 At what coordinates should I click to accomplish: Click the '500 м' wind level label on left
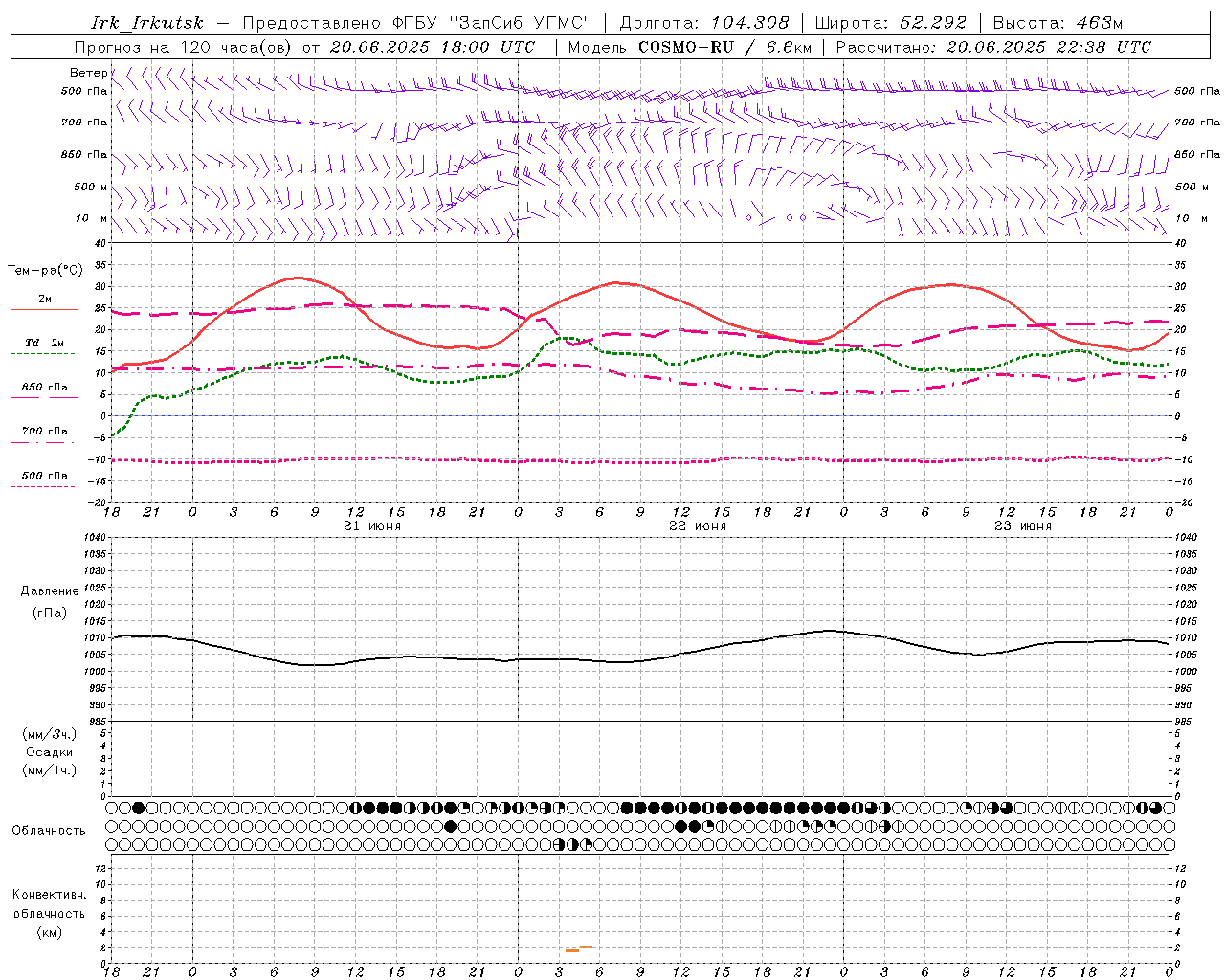pos(92,187)
